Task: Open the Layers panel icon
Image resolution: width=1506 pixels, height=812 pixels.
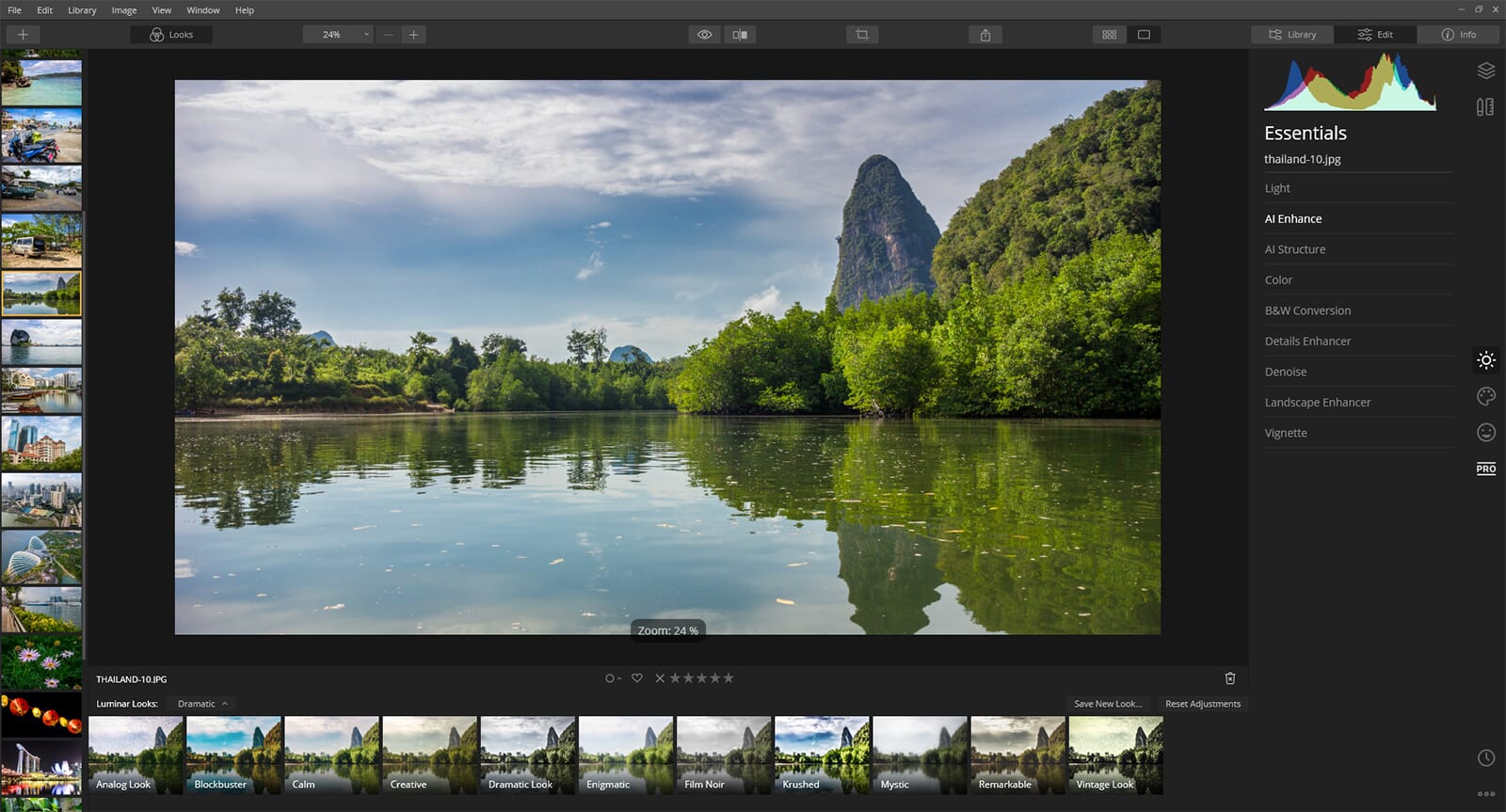Action: (1486, 71)
